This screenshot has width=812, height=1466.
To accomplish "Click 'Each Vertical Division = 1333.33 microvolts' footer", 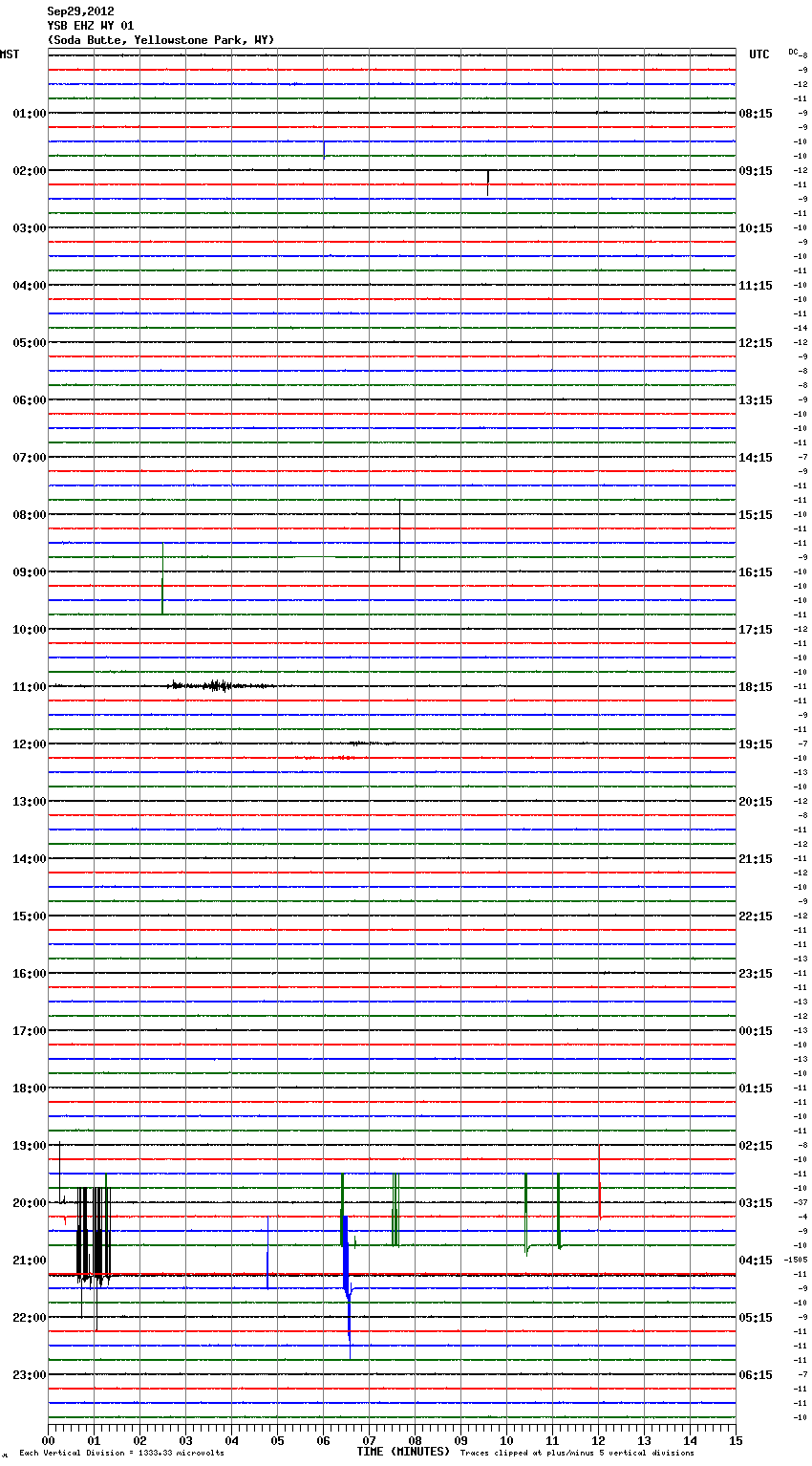I will (121, 1454).
